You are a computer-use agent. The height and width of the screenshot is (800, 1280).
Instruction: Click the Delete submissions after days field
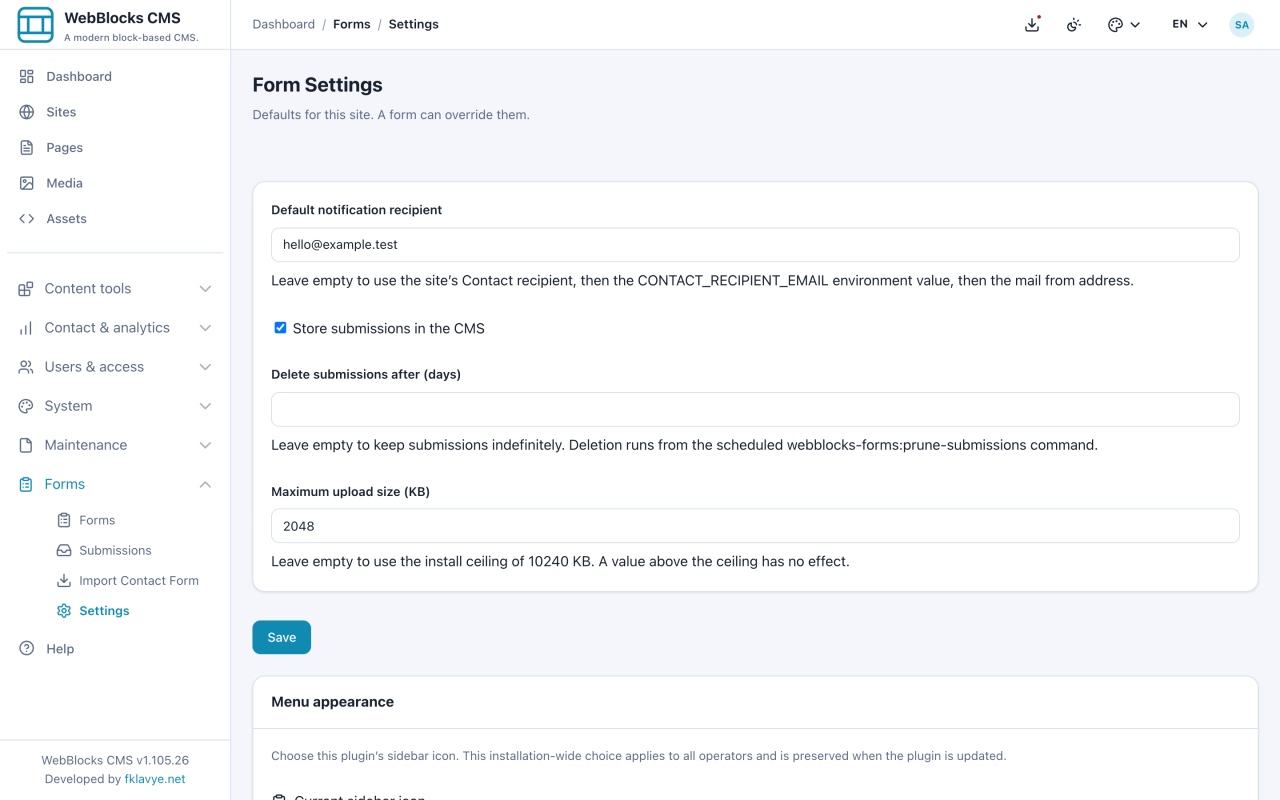coord(755,409)
